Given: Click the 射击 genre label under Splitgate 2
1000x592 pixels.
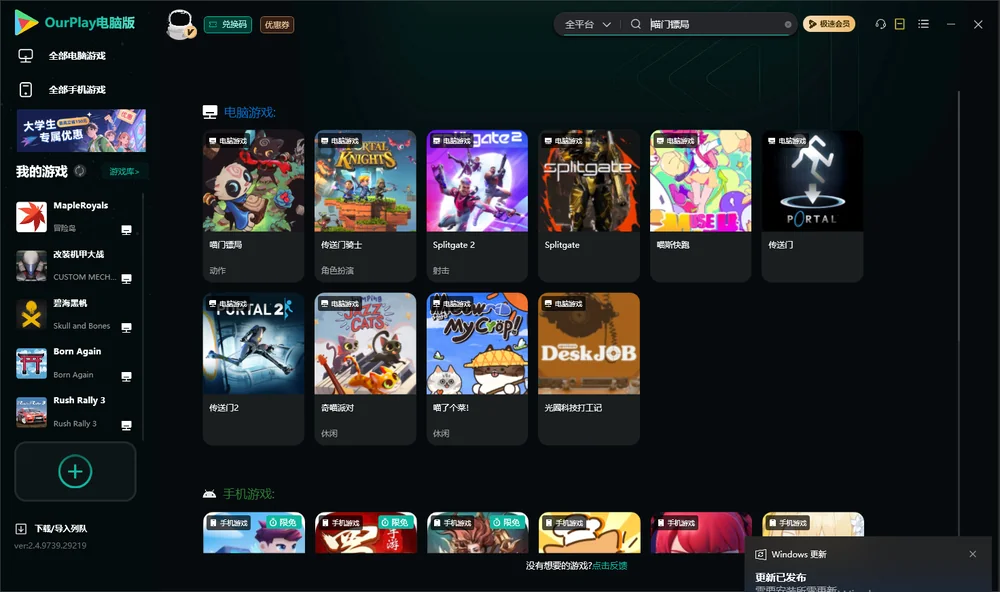Looking at the screenshot, I should pos(441,270).
